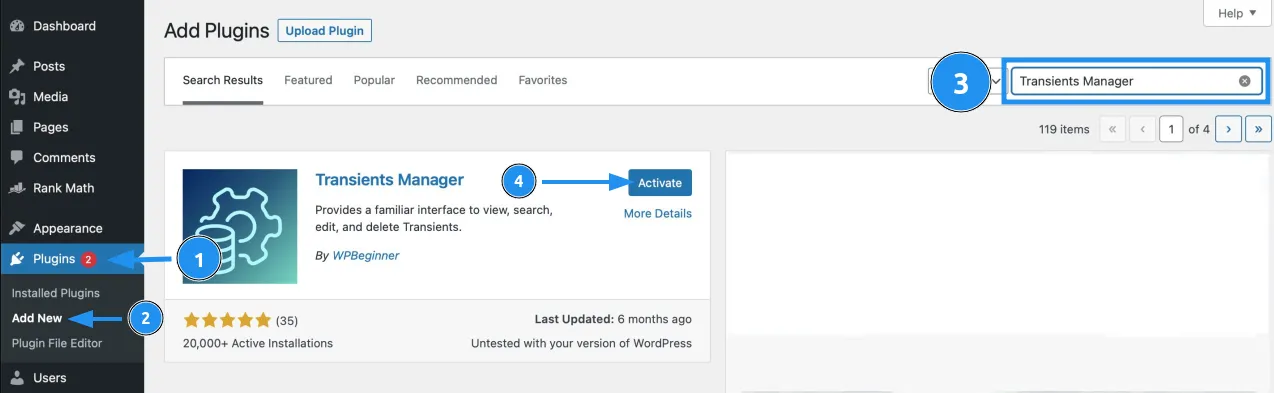Click the 'of 4' pages total text
The image size is (1274, 393).
(x=1199, y=129)
